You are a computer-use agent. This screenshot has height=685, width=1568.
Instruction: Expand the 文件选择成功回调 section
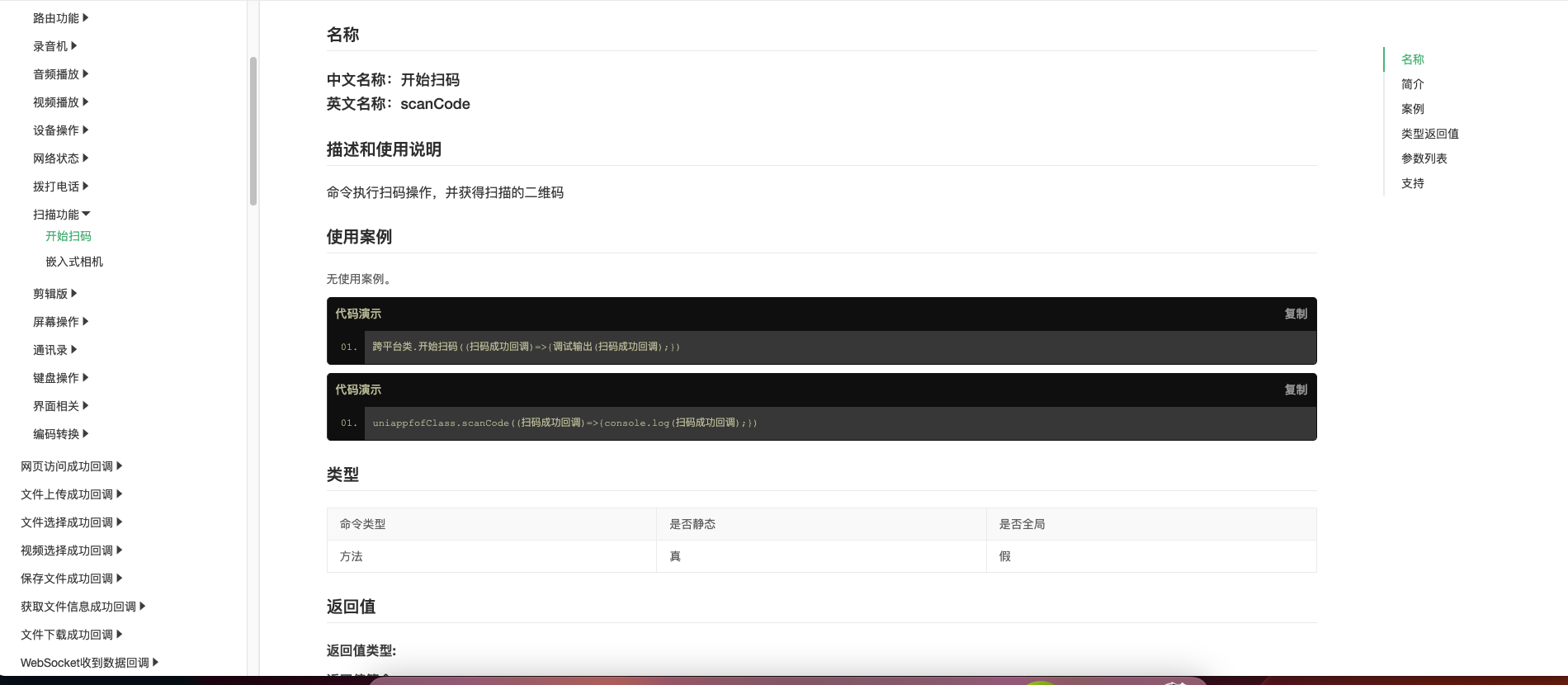click(71, 522)
